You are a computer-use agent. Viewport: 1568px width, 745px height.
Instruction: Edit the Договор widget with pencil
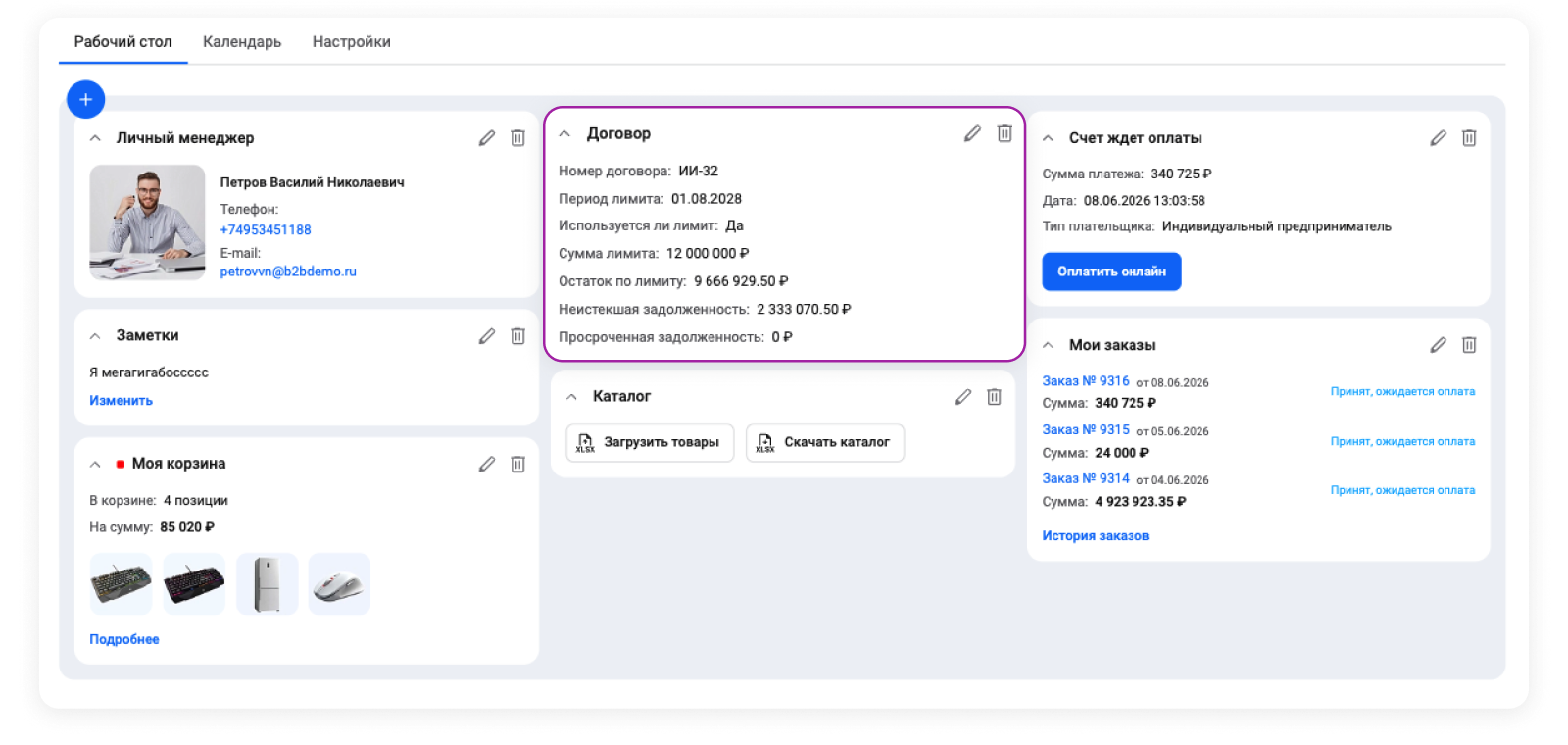[x=972, y=133]
